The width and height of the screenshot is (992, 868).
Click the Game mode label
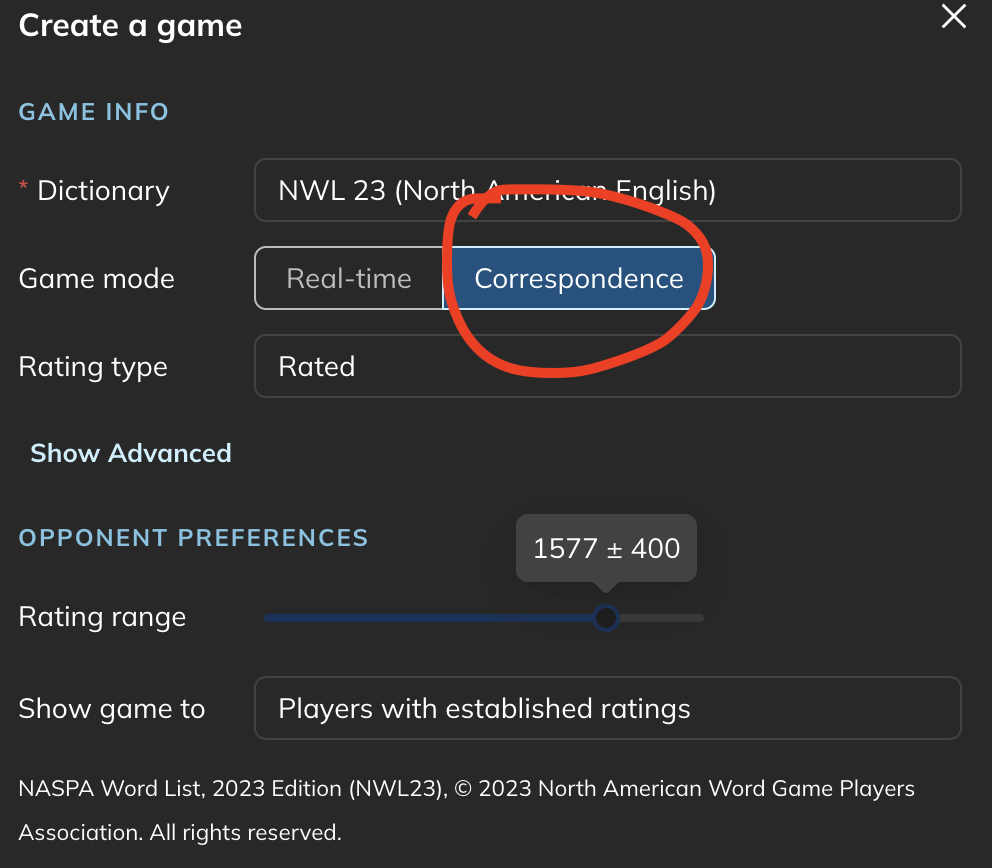pyautogui.click(x=97, y=278)
